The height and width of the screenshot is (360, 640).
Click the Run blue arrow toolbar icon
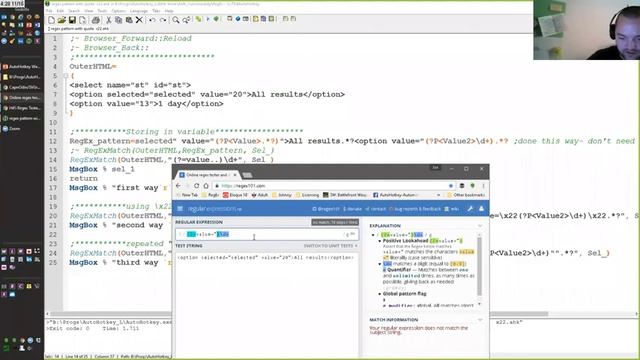coord(208,19)
